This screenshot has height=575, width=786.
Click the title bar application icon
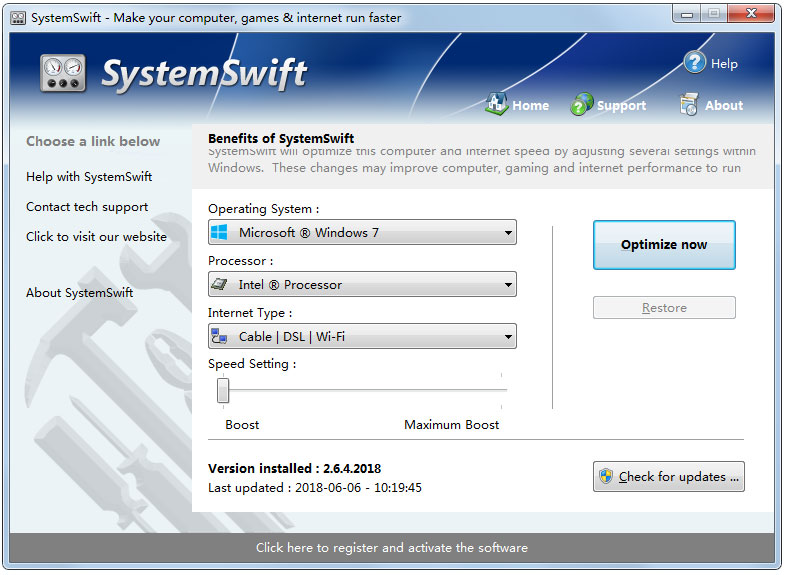(x=17, y=15)
